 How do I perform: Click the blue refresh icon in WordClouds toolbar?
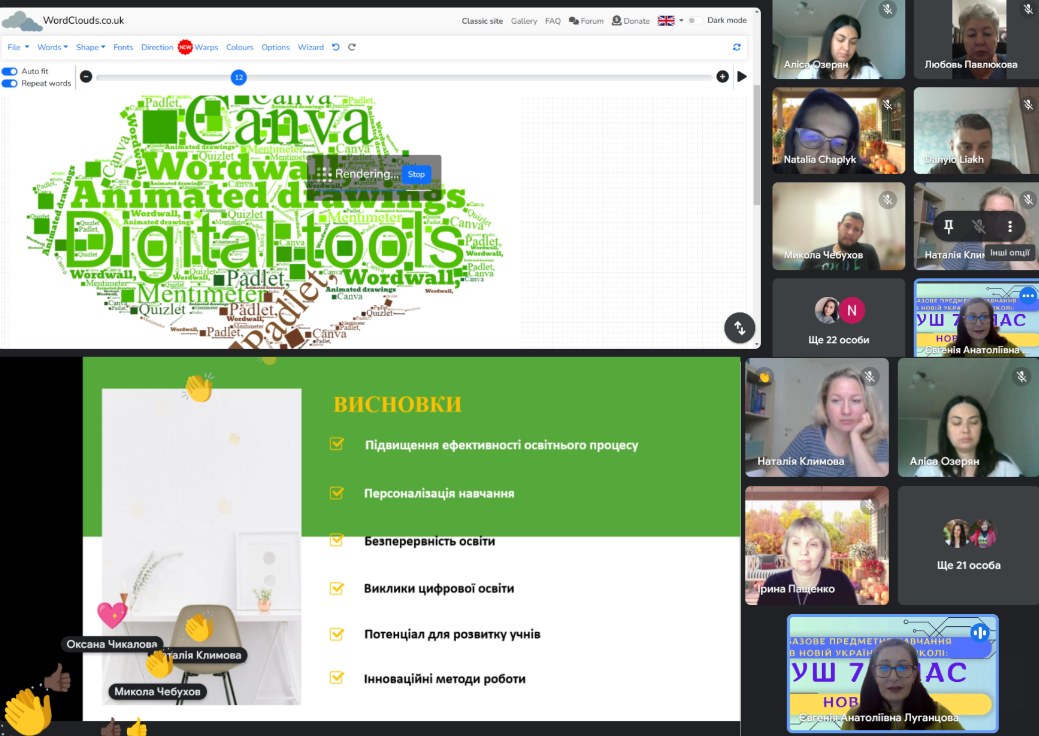[737, 47]
